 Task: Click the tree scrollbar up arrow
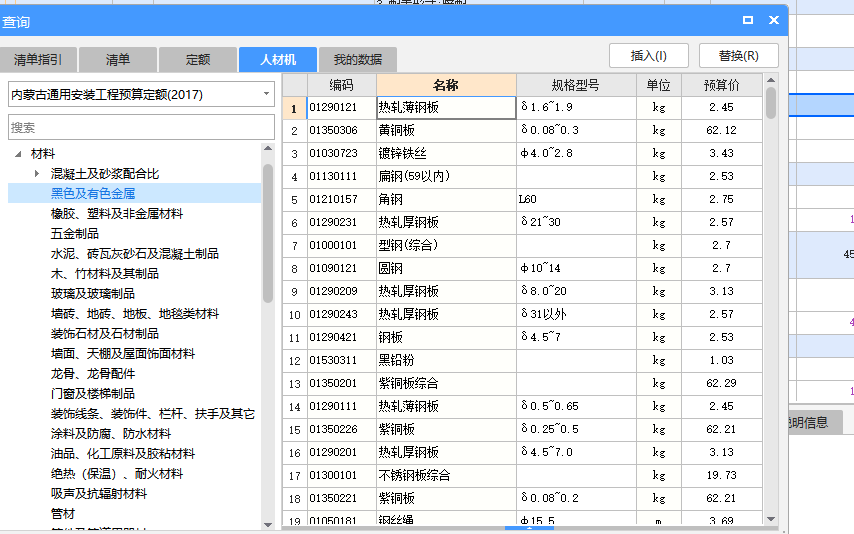(267, 148)
